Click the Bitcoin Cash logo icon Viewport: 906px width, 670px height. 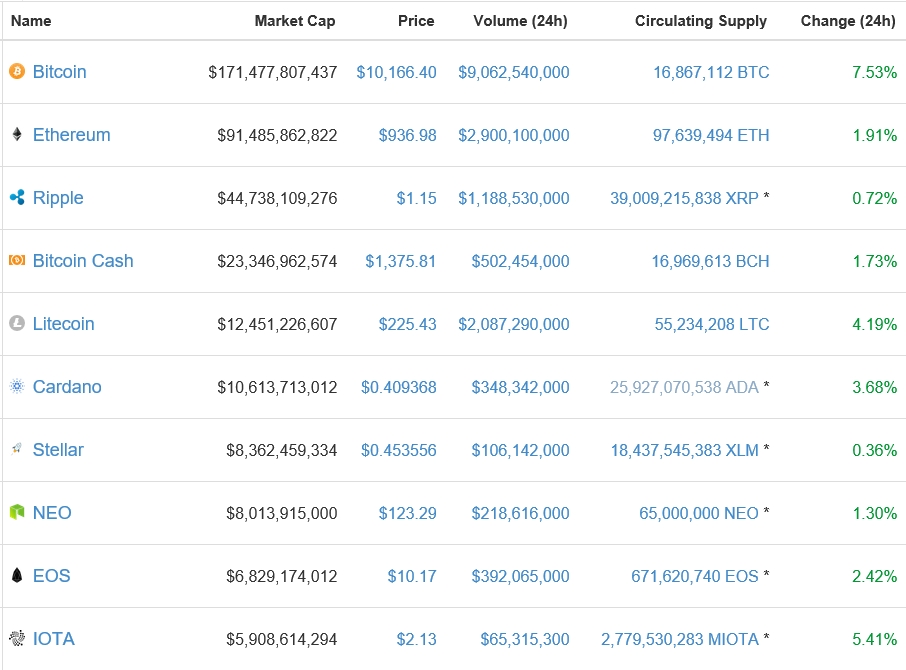click(x=16, y=261)
